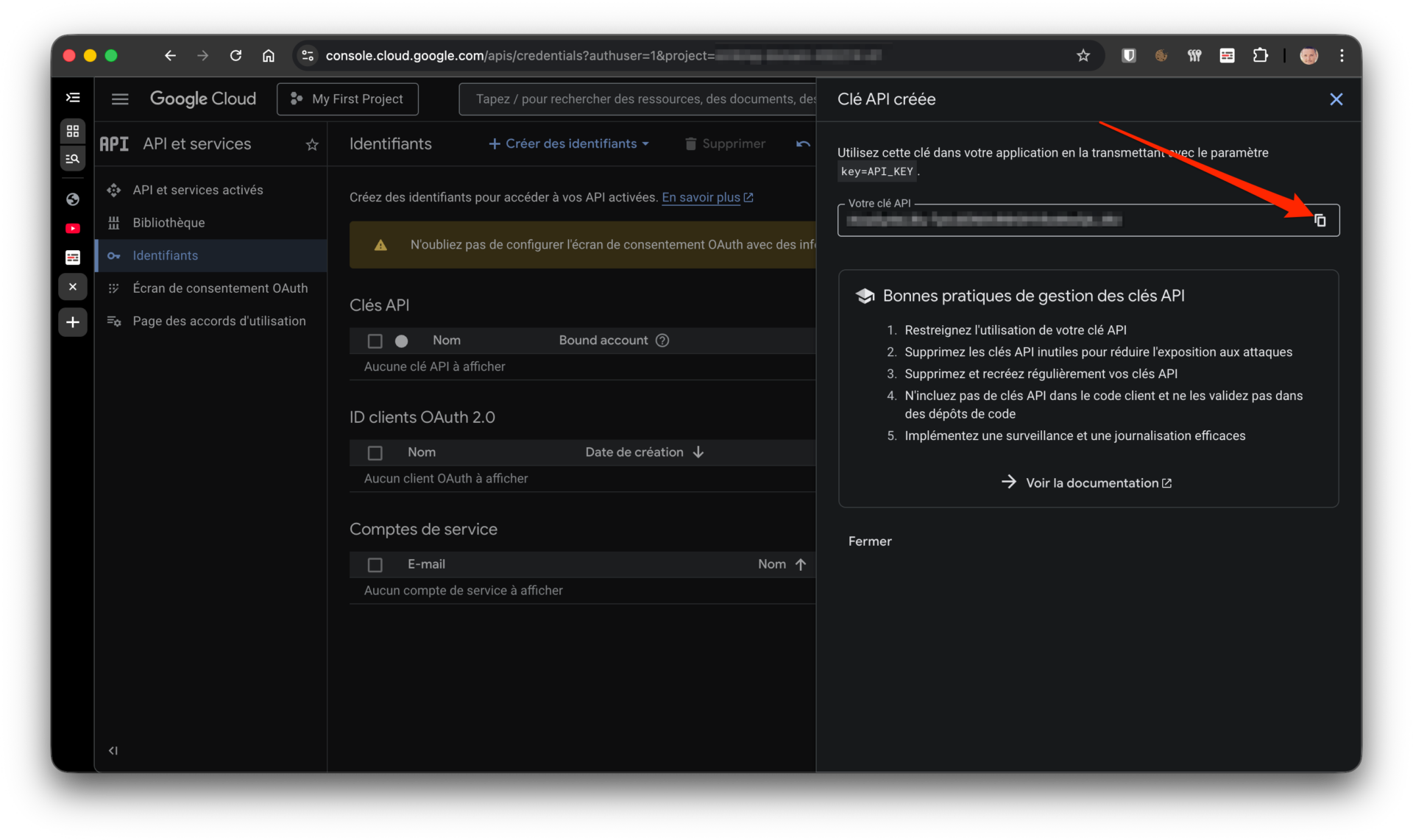Screen dimensions: 1413x840
Task: Close the Clé API créée panel
Action: click(x=1336, y=99)
